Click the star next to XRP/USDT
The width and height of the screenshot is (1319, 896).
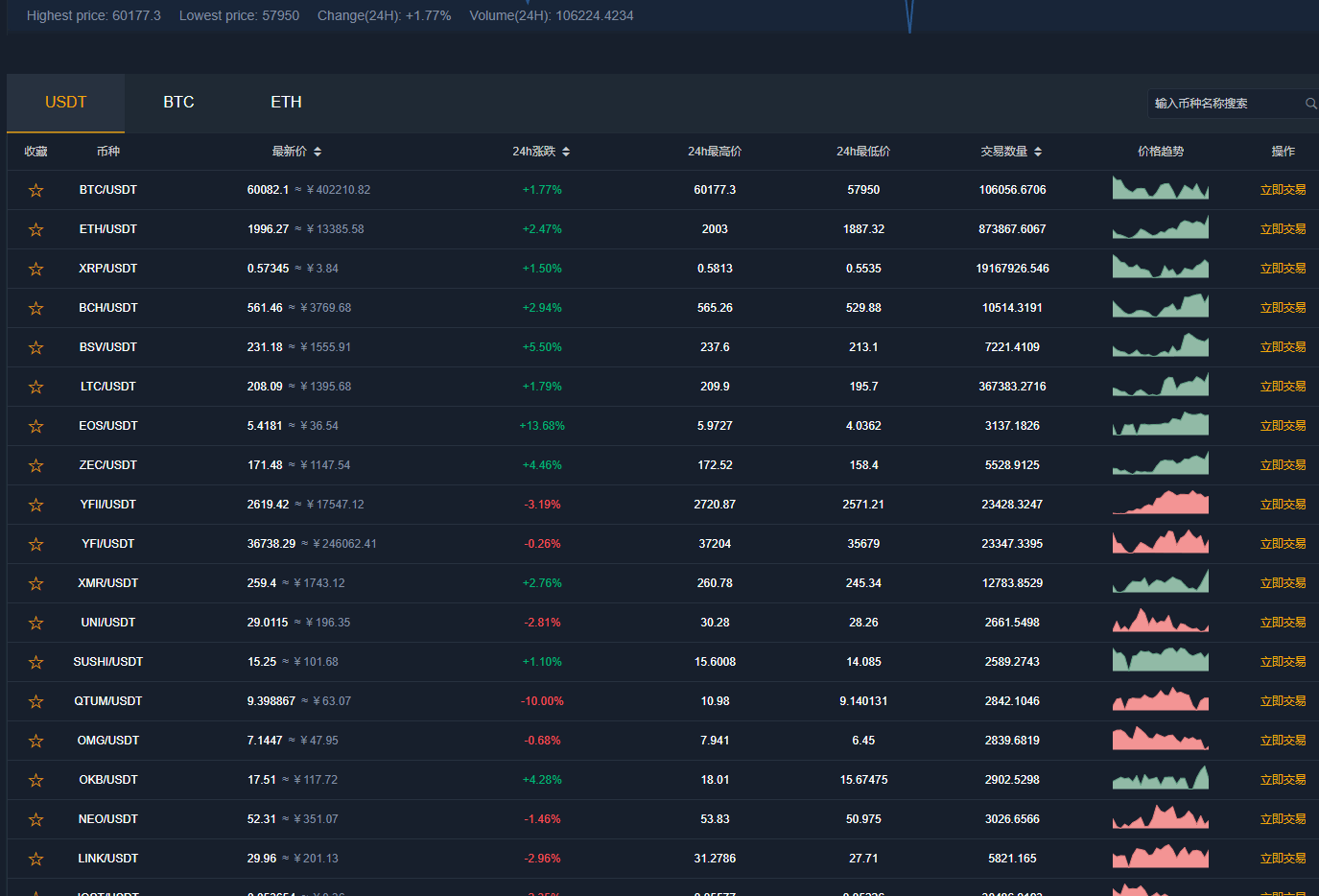35,269
